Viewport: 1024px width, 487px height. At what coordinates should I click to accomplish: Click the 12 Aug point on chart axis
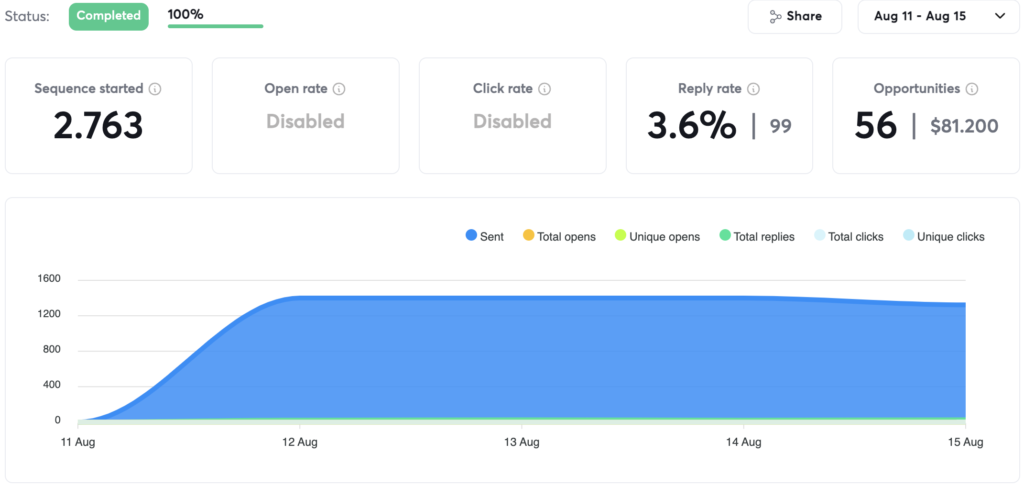click(x=300, y=441)
